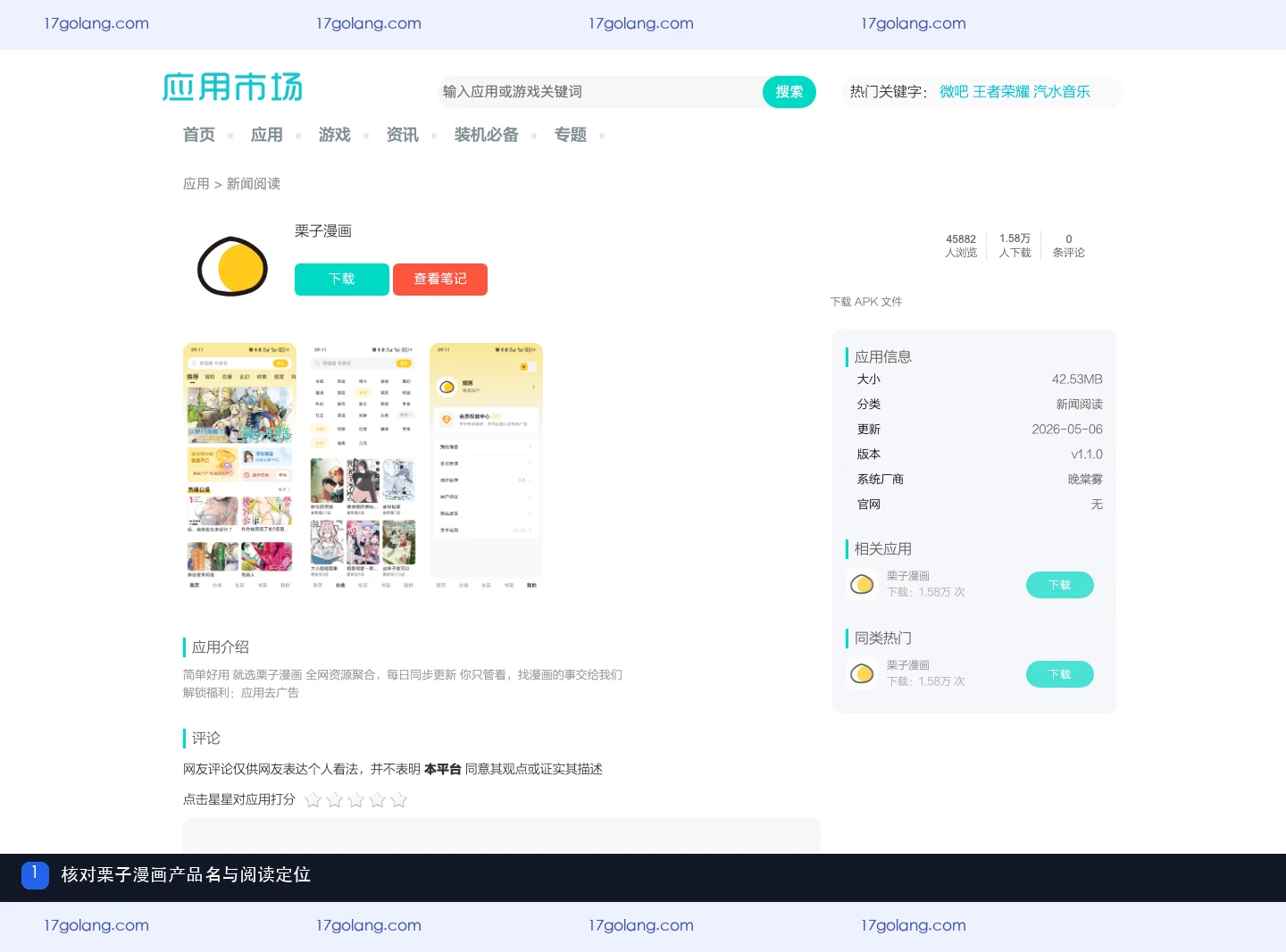This screenshot has width=1286, height=952.
Task: Open the 游戏 navigation tab
Action: [335, 135]
